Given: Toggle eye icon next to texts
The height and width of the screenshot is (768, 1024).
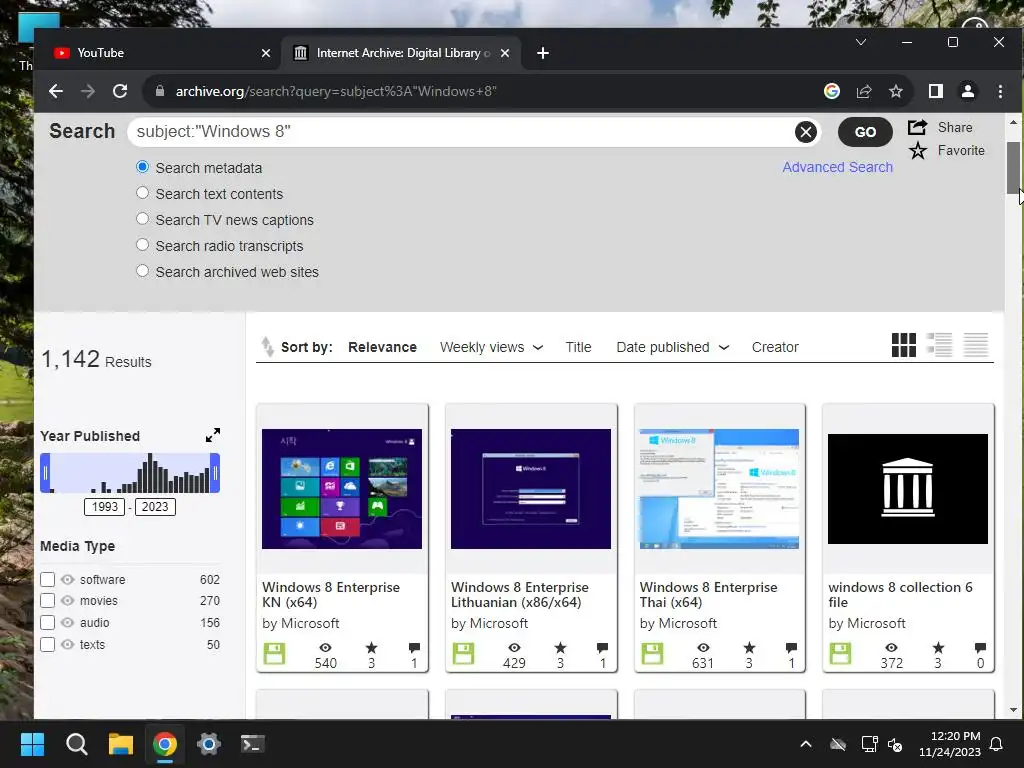Looking at the screenshot, I should (67, 645).
